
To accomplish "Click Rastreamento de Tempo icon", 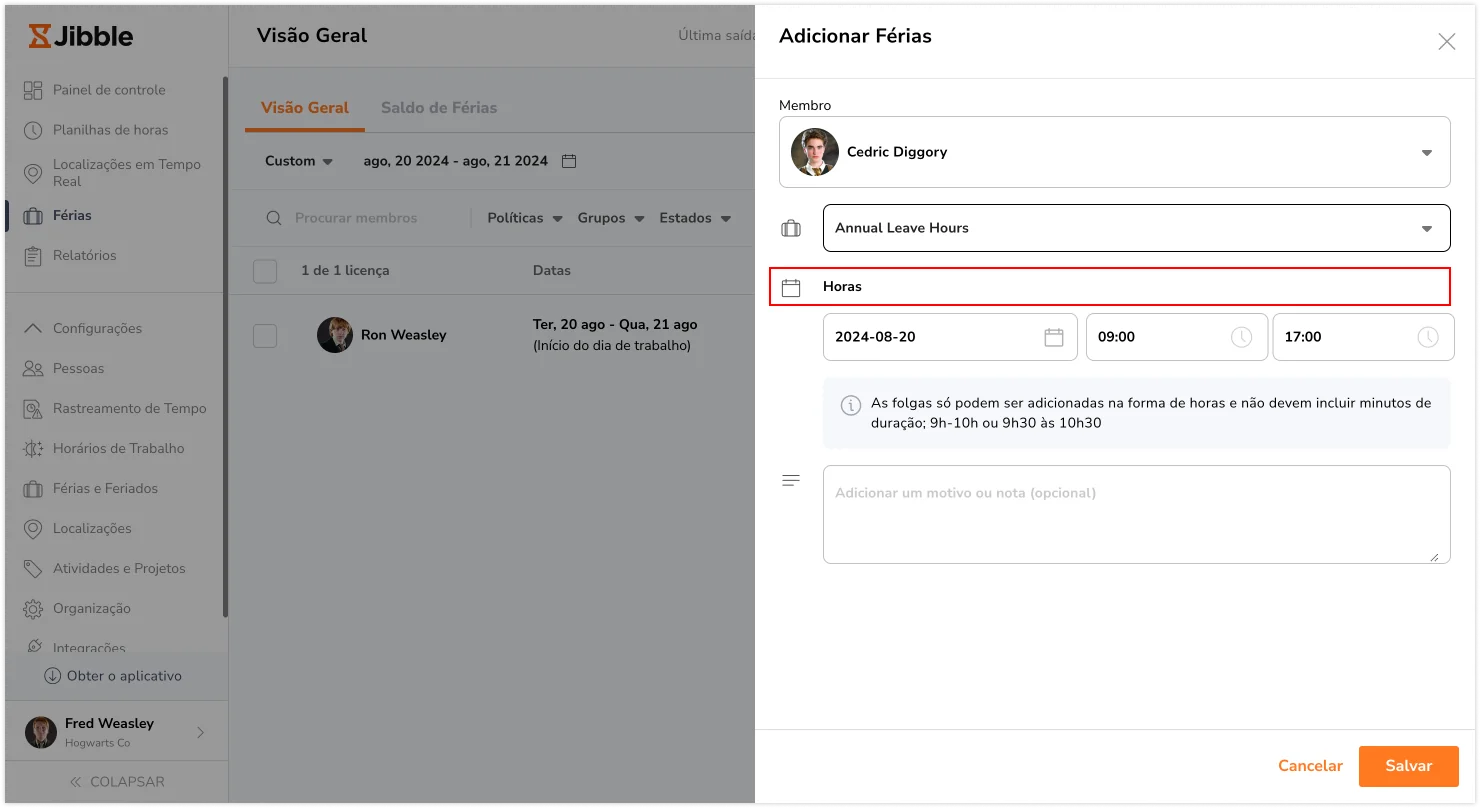I will click(x=33, y=408).
